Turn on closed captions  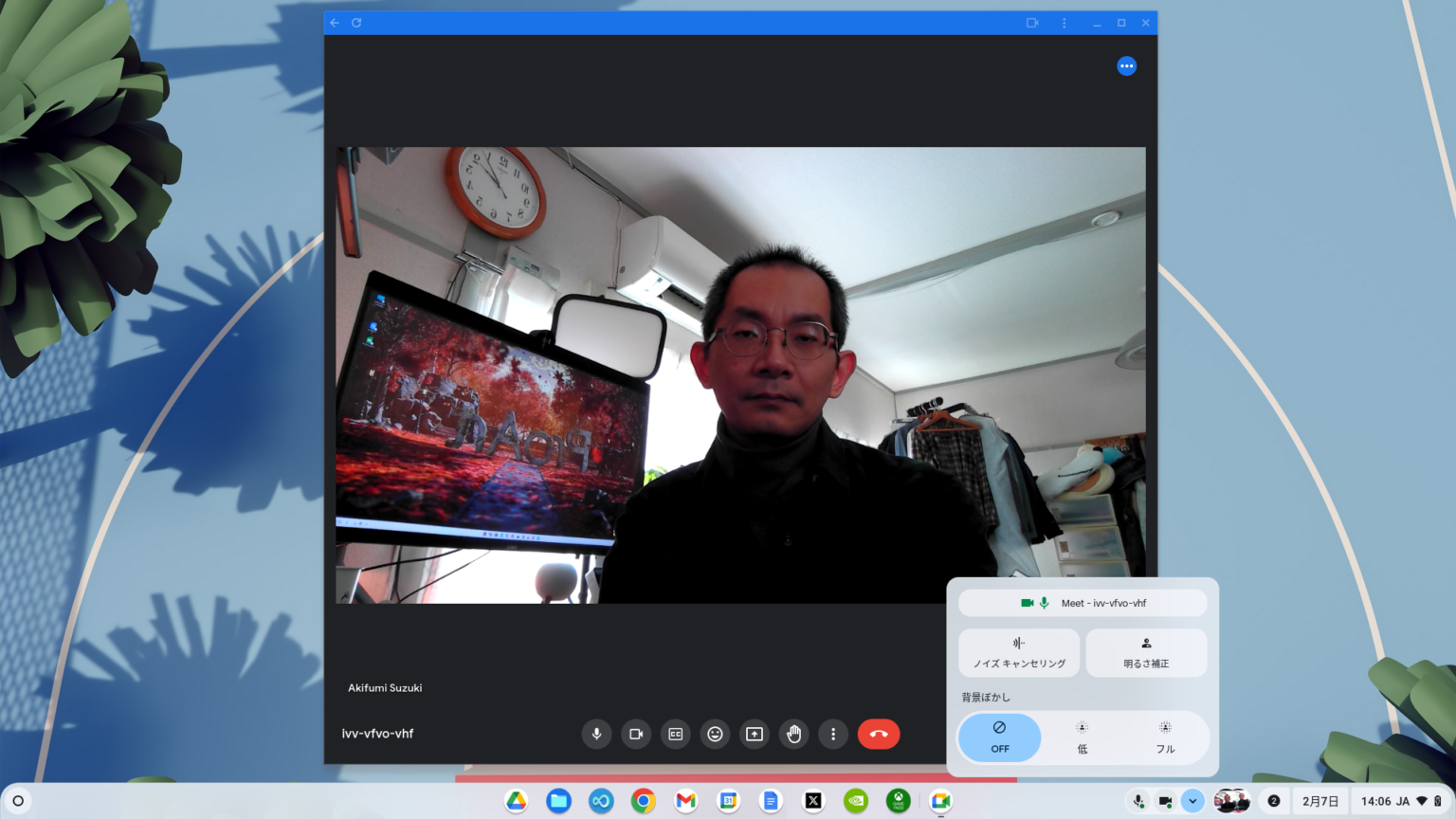click(675, 733)
